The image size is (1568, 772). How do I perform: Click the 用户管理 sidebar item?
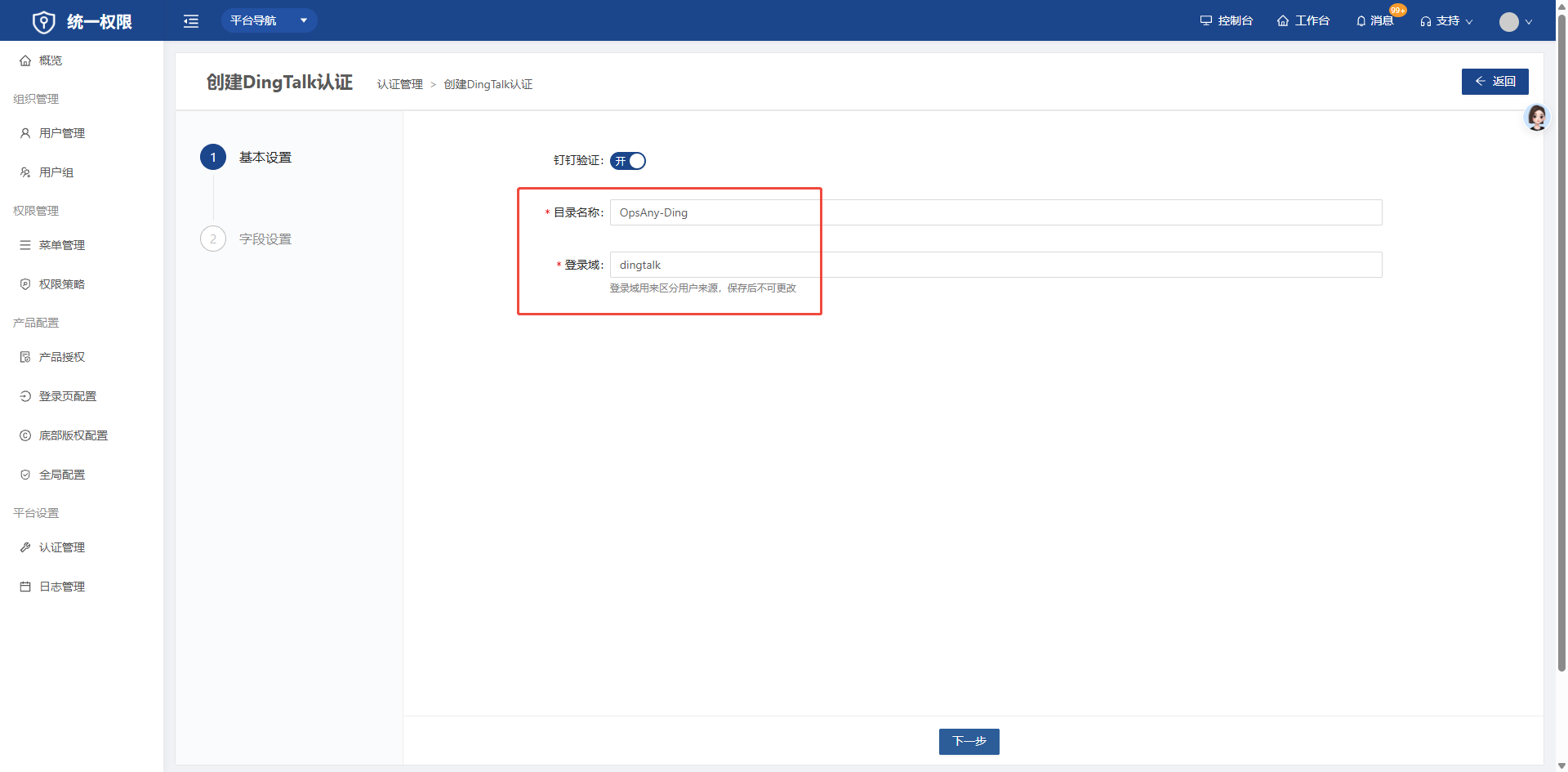[62, 133]
